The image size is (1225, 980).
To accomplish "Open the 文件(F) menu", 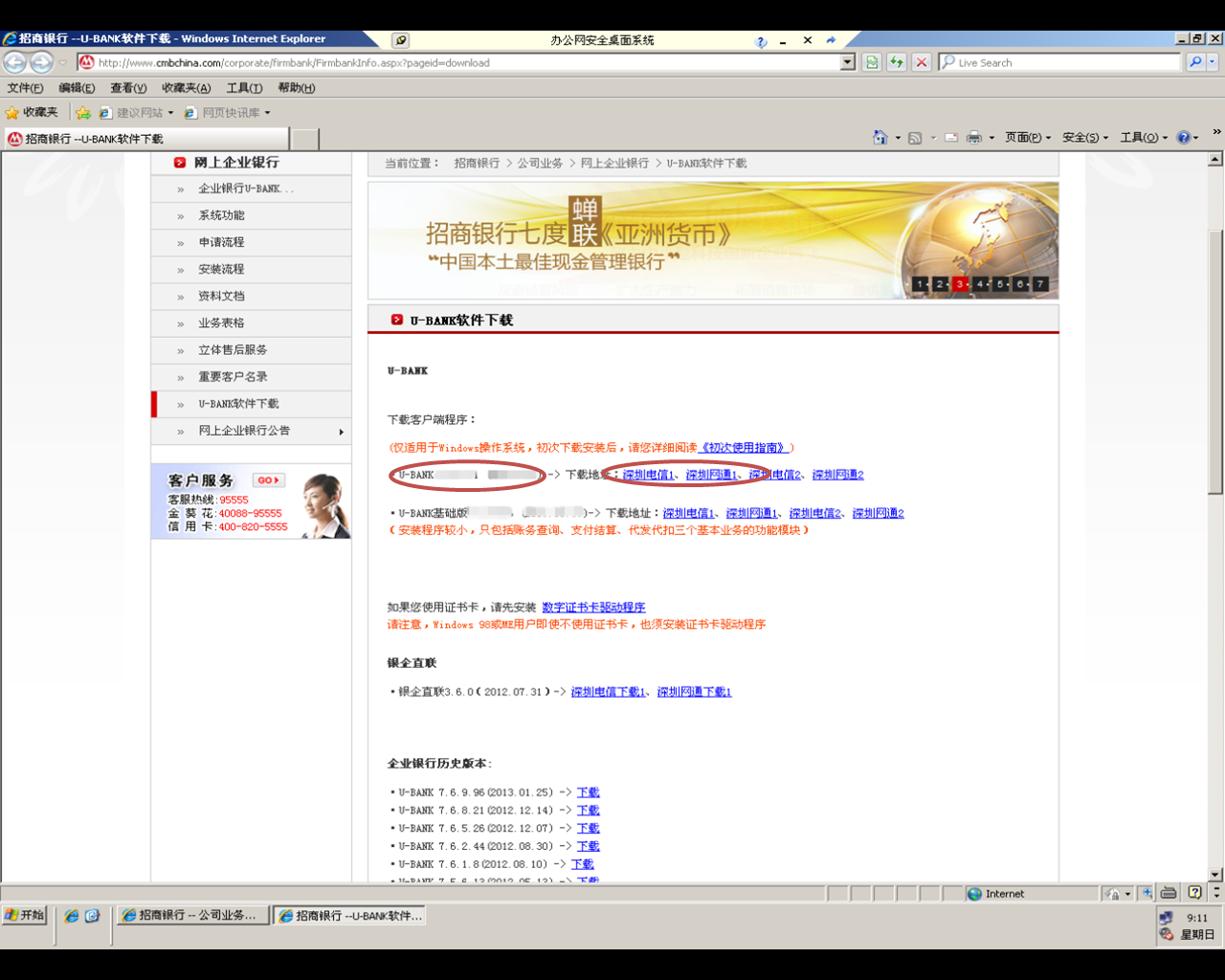I will [x=25, y=88].
